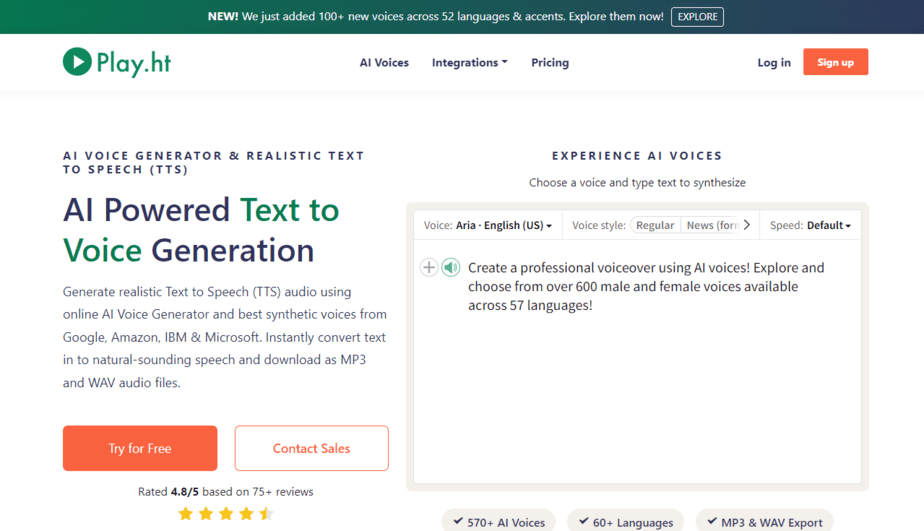
Task: Click the star rating row
Action: coord(225,514)
